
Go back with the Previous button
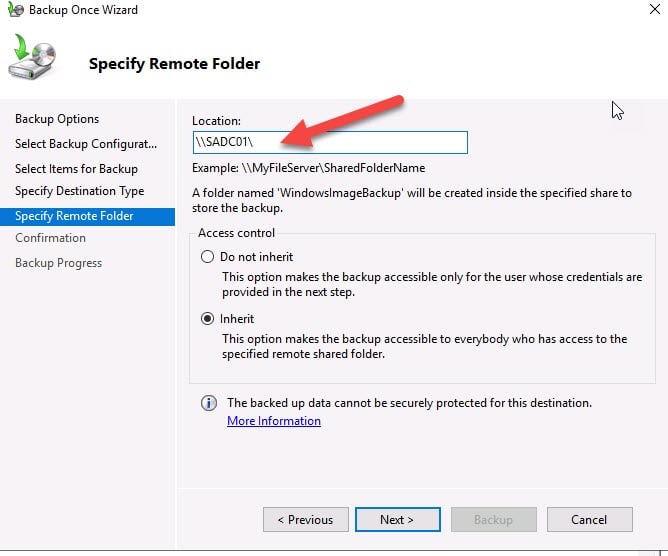pos(305,520)
